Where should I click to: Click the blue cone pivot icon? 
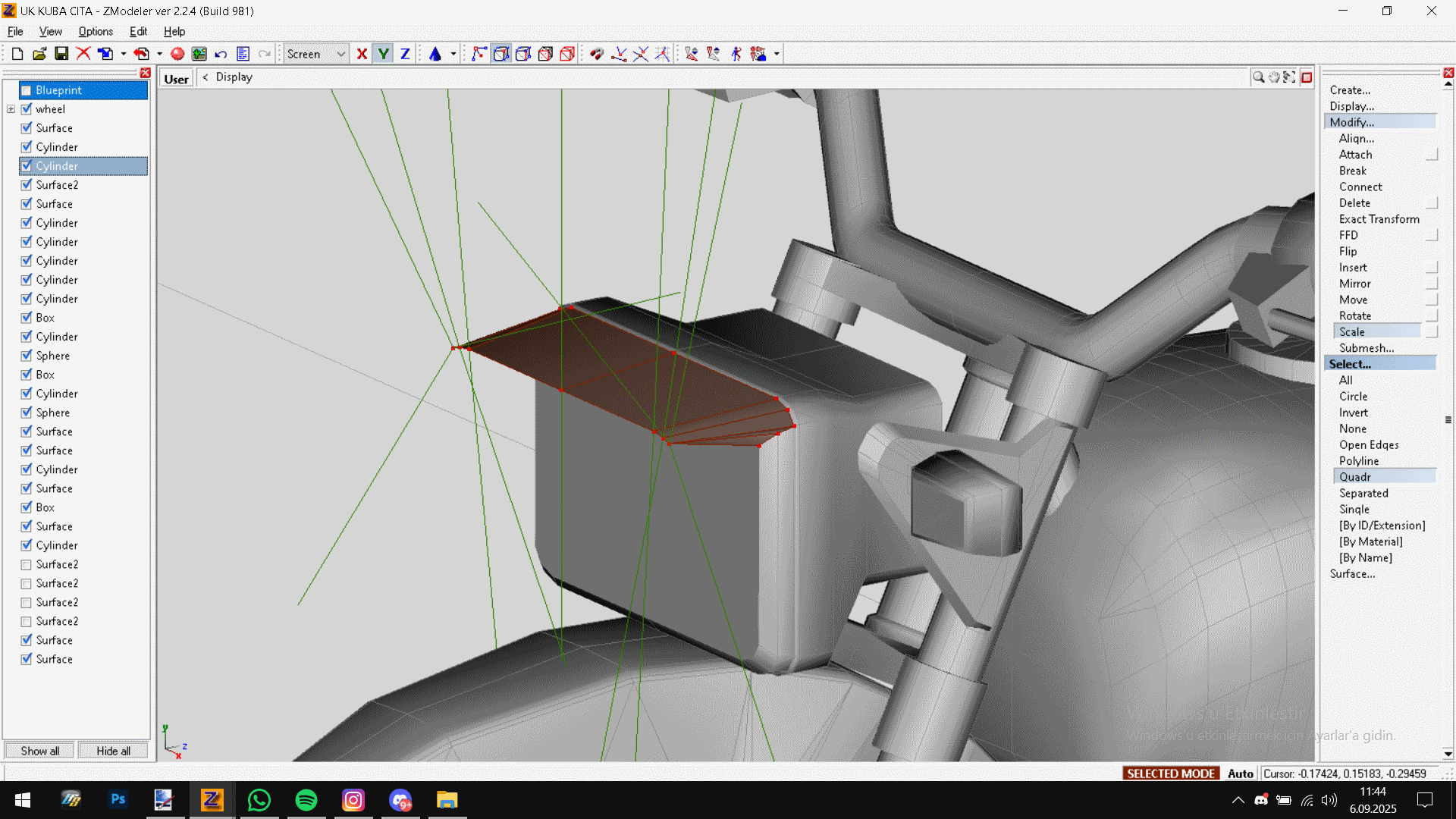435,54
